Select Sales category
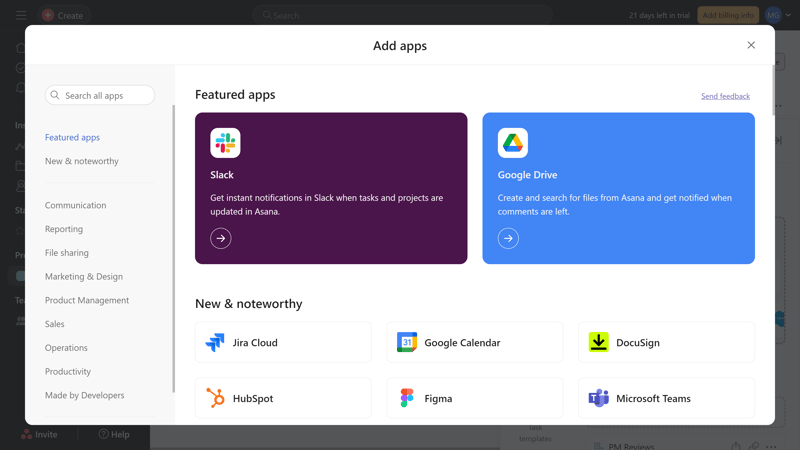The width and height of the screenshot is (800, 450). [55, 324]
